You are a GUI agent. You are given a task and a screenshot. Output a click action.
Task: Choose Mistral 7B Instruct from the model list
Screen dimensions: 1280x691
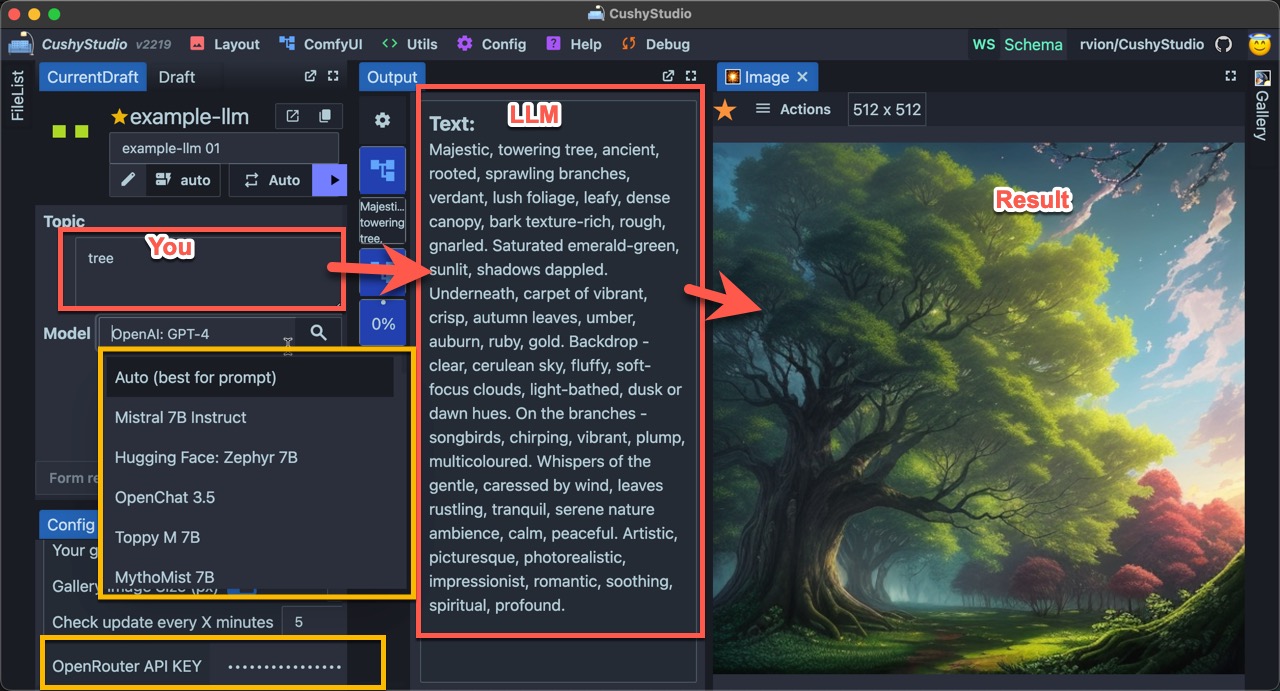pyautogui.click(x=180, y=417)
